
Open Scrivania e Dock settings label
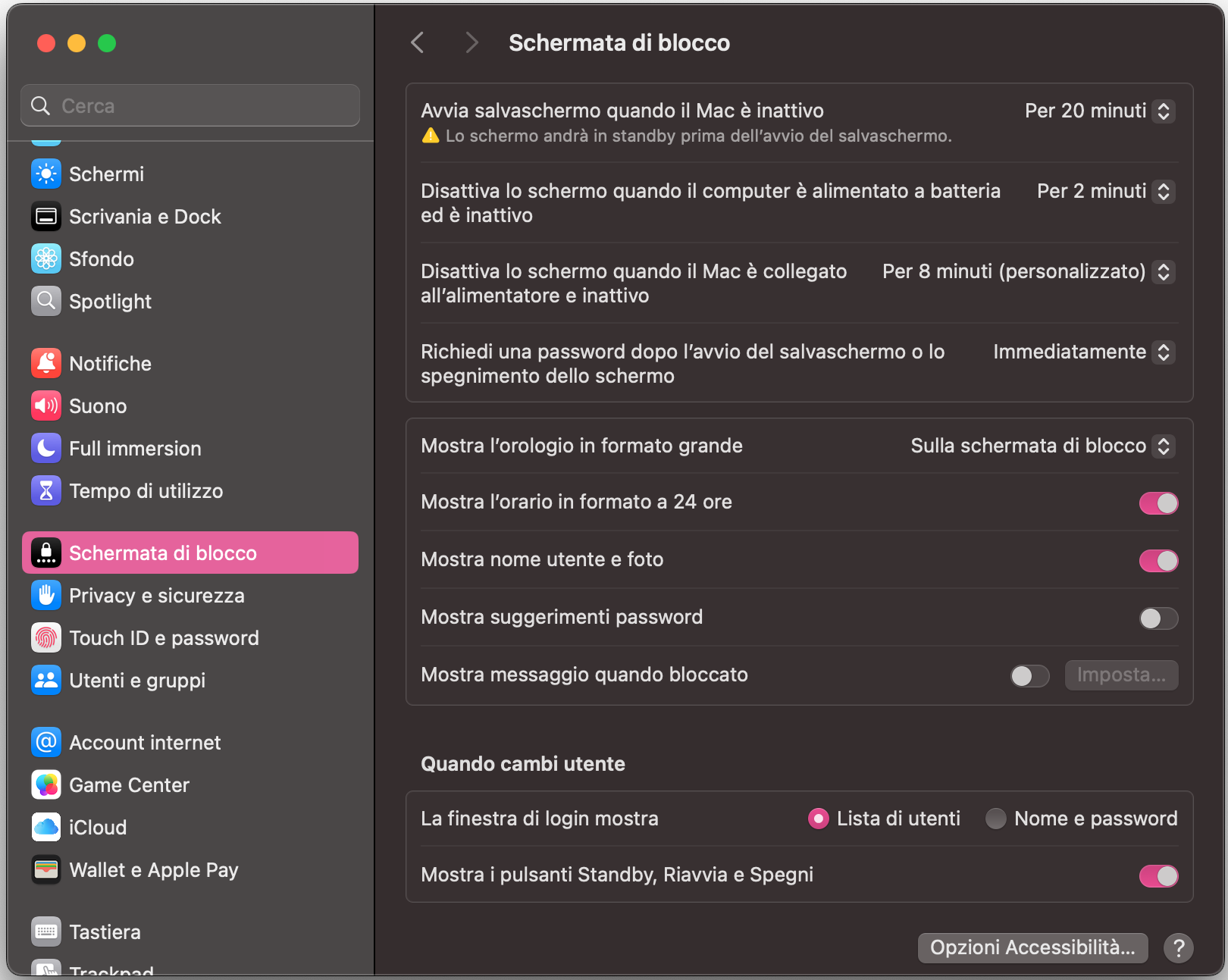coord(145,217)
